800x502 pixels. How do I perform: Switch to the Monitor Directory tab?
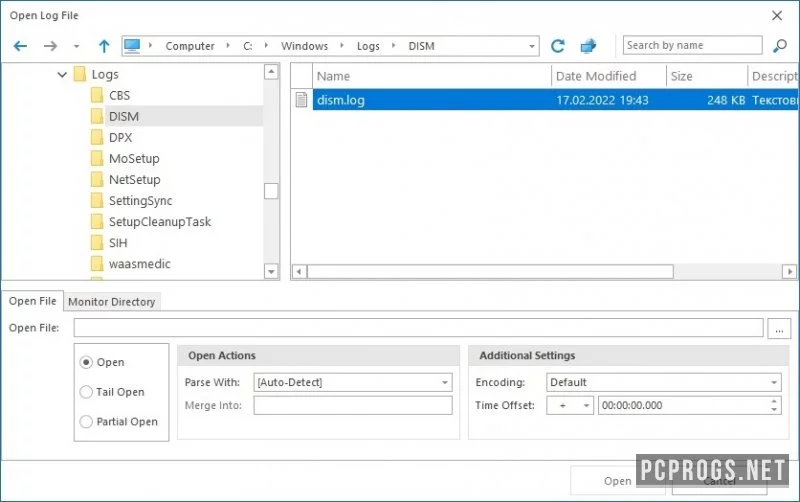[112, 302]
